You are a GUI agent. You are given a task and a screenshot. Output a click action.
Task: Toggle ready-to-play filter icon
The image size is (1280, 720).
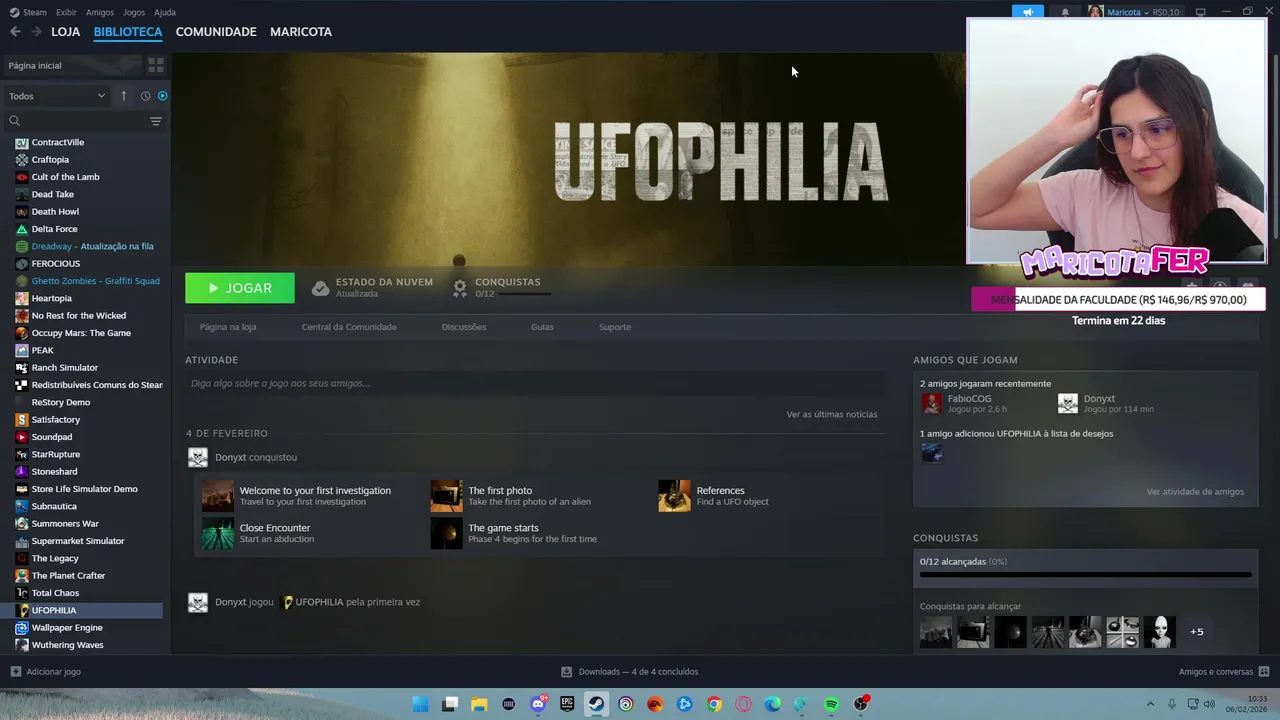coord(162,96)
